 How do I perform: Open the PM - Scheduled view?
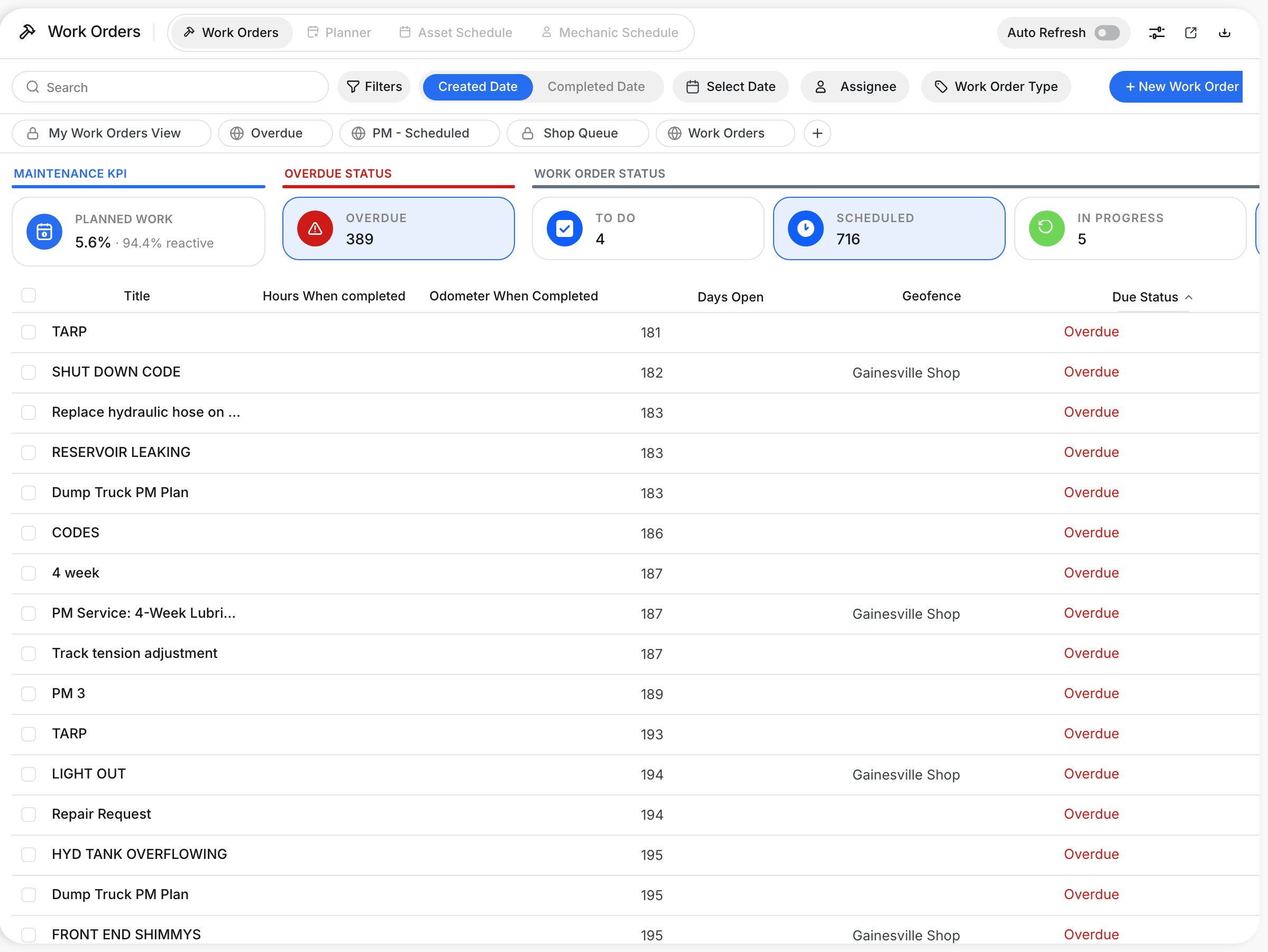tap(420, 133)
